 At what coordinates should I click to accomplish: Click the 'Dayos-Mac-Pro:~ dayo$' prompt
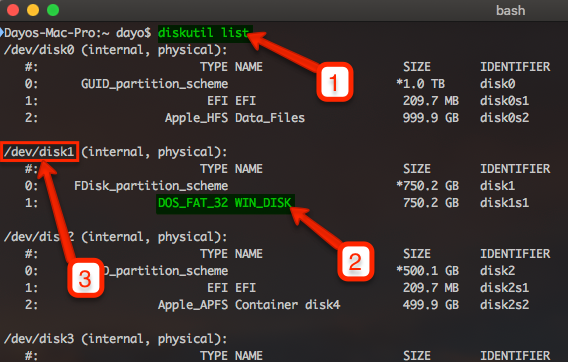[x=78, y=33]
